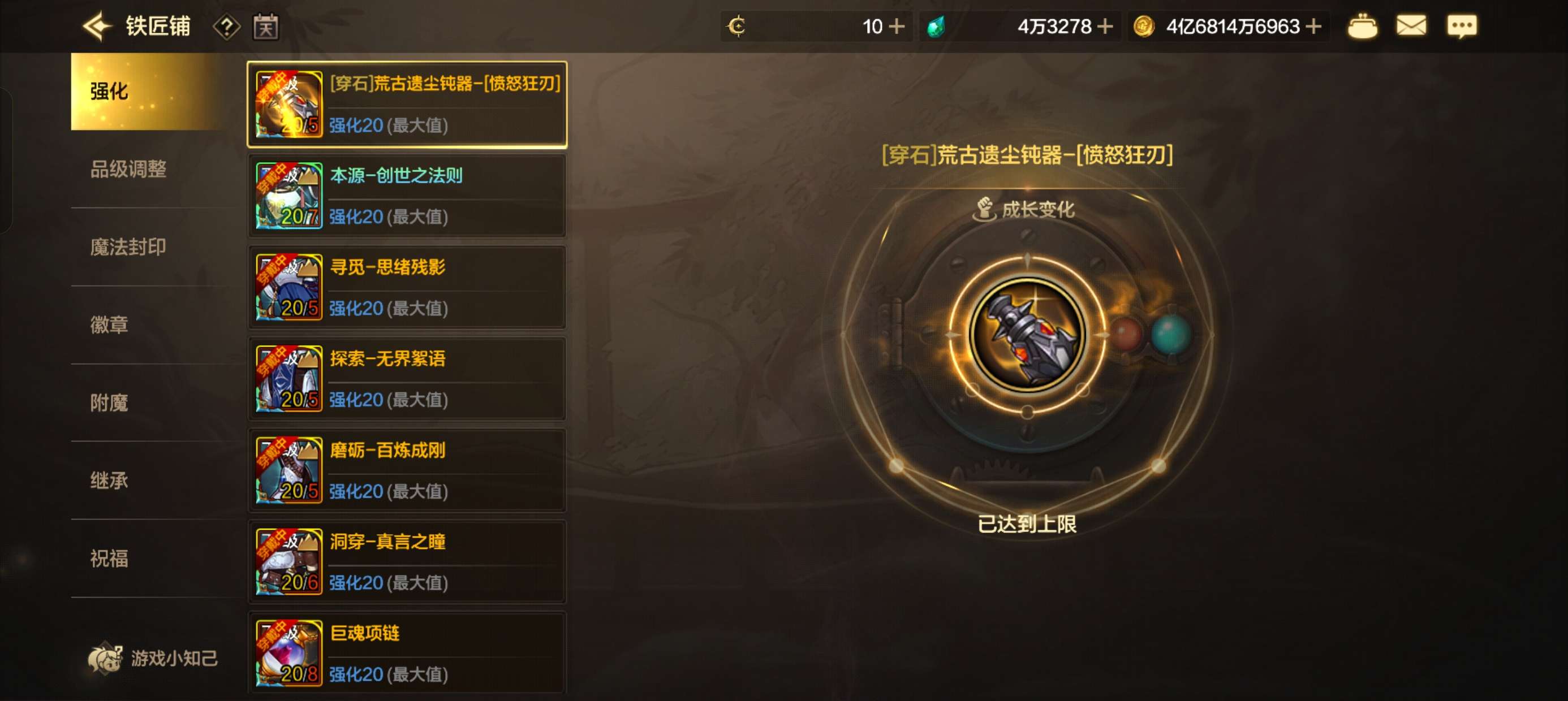Select 巨魂项链 equipment item
Viewport: 1568px width, 701px height.
point(407,653)
